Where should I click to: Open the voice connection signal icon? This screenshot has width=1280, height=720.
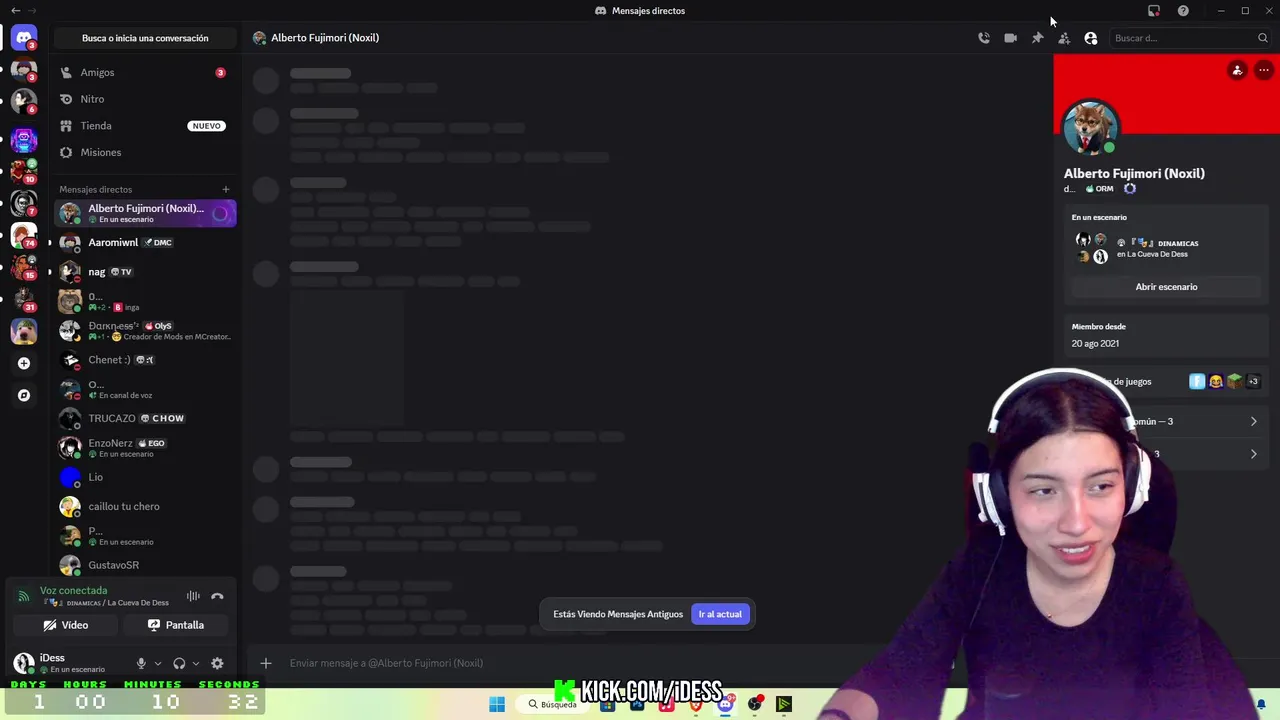click(24, 596)
